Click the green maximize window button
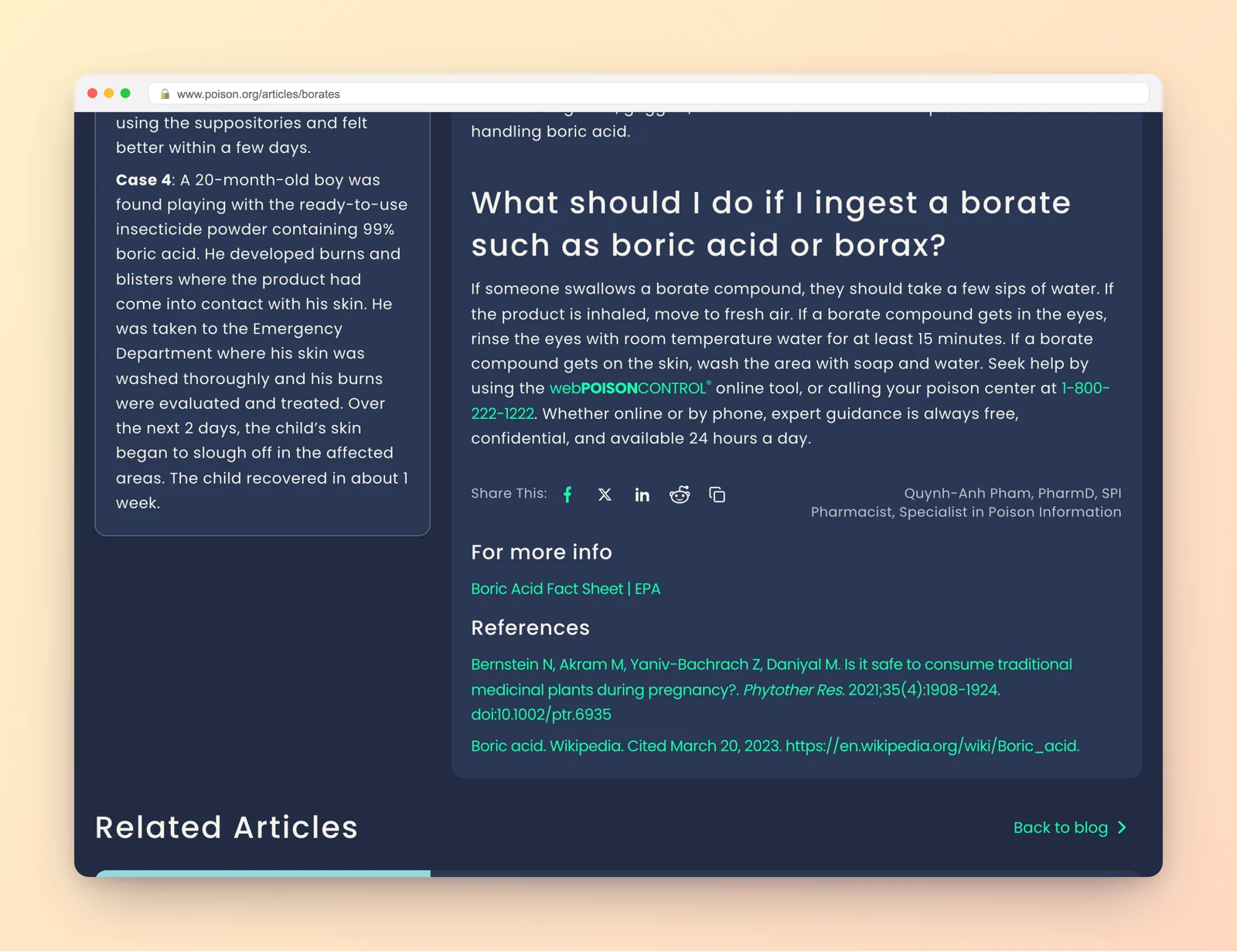The width and height of the screenshot is (1237, 952). click(125, 93)
